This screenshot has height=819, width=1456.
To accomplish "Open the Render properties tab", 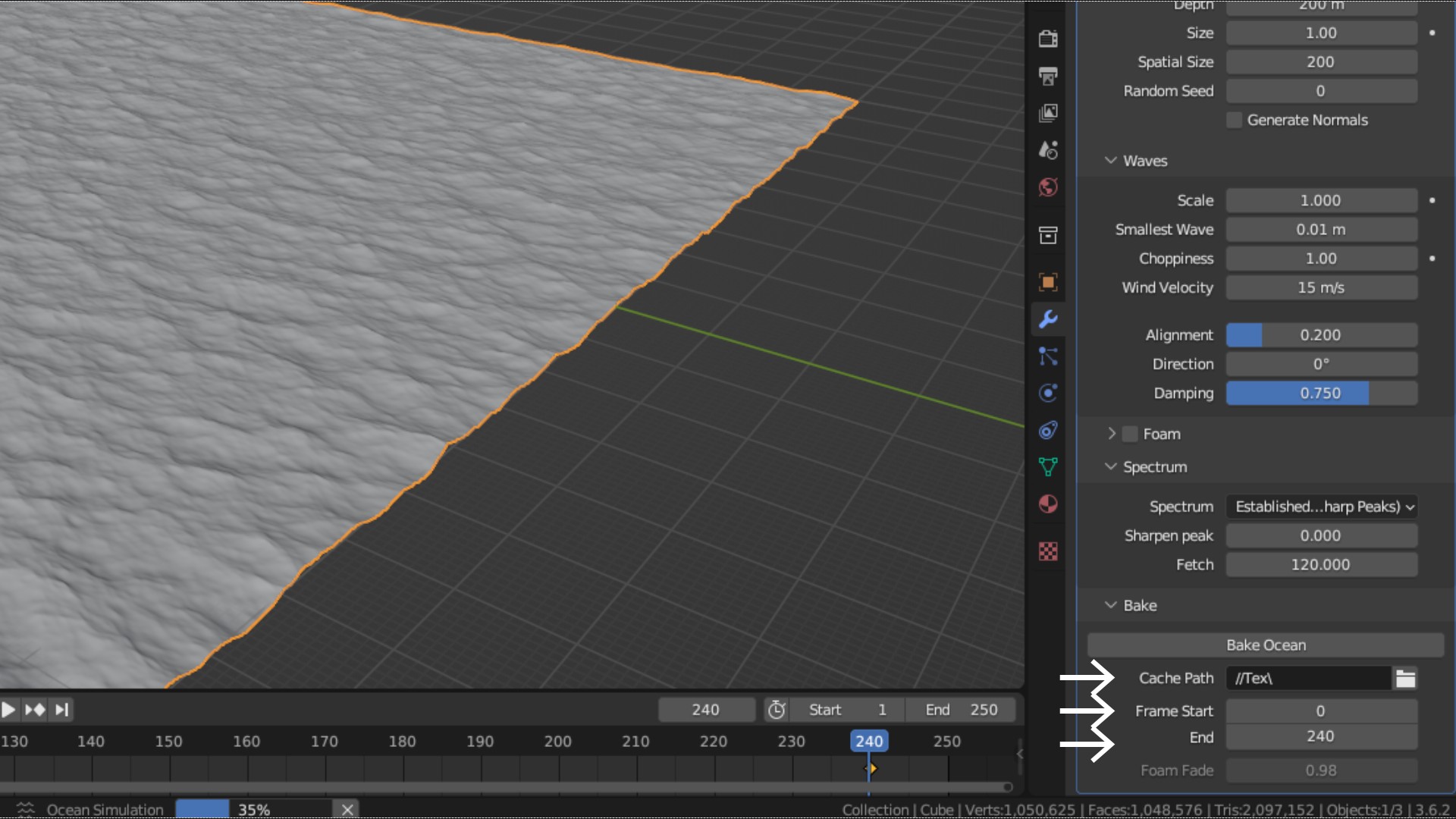I will tap(1048, 39).
